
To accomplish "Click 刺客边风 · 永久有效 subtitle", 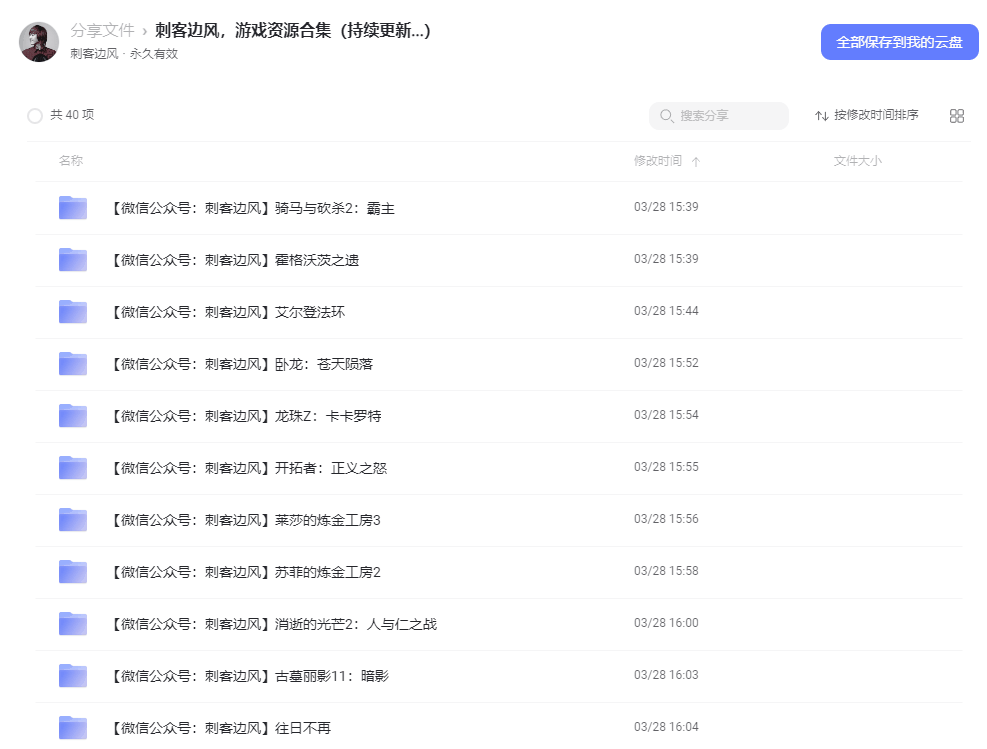I will 124,54.
